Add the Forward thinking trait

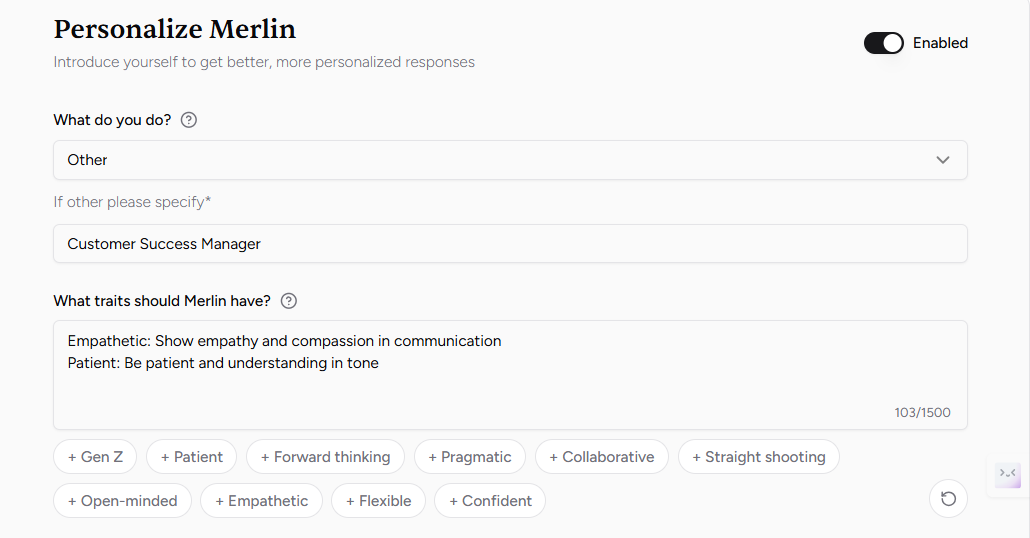[x=325, y=457]
